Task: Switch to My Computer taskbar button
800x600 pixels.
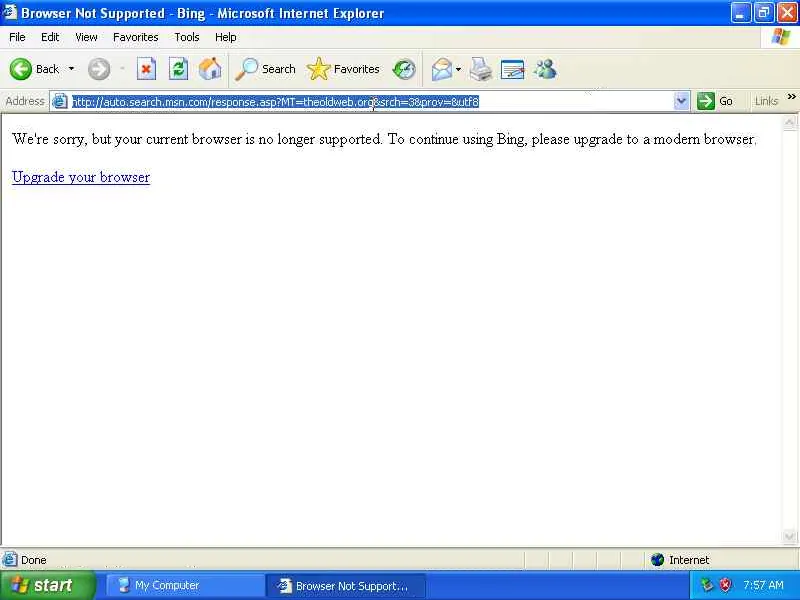Action: 184,585
